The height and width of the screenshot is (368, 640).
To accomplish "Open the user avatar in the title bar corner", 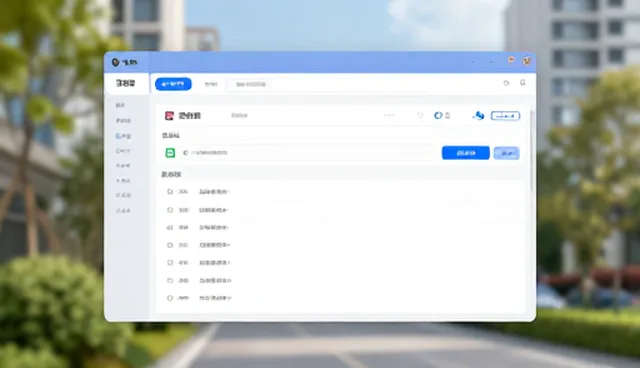I will tap(527, 61).
